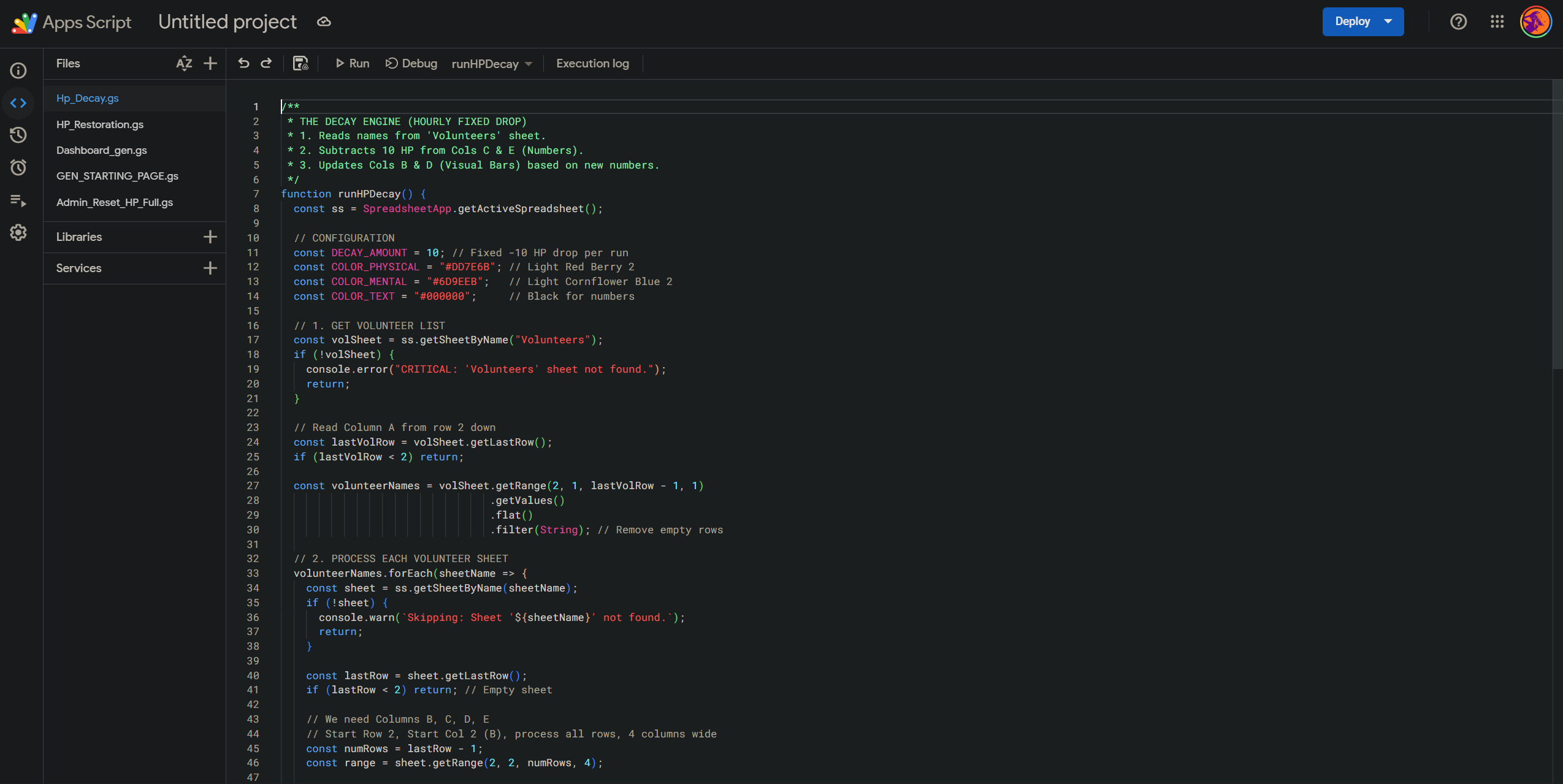Open the Editor code icon in sidebar
The image size is (1563, 784).
click(18, 103)
